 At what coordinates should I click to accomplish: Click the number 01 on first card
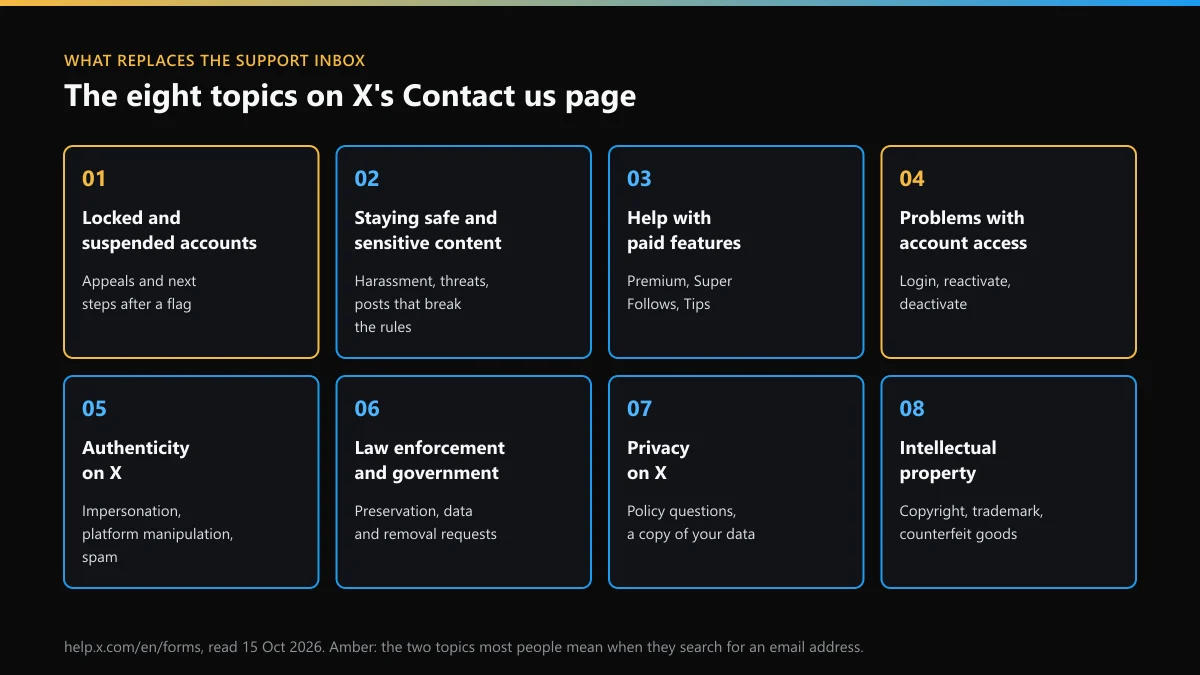[94, 179]
